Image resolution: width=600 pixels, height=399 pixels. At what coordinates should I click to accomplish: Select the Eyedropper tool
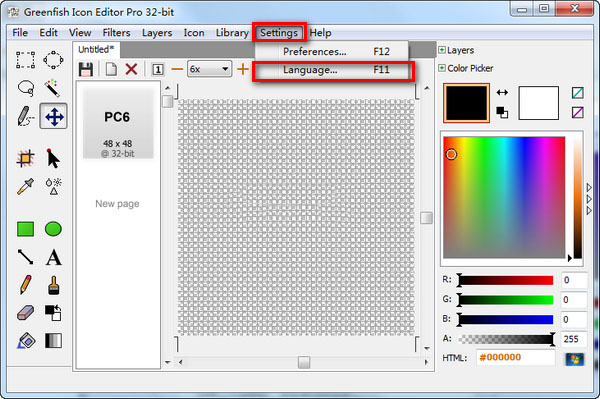(25, 186)
